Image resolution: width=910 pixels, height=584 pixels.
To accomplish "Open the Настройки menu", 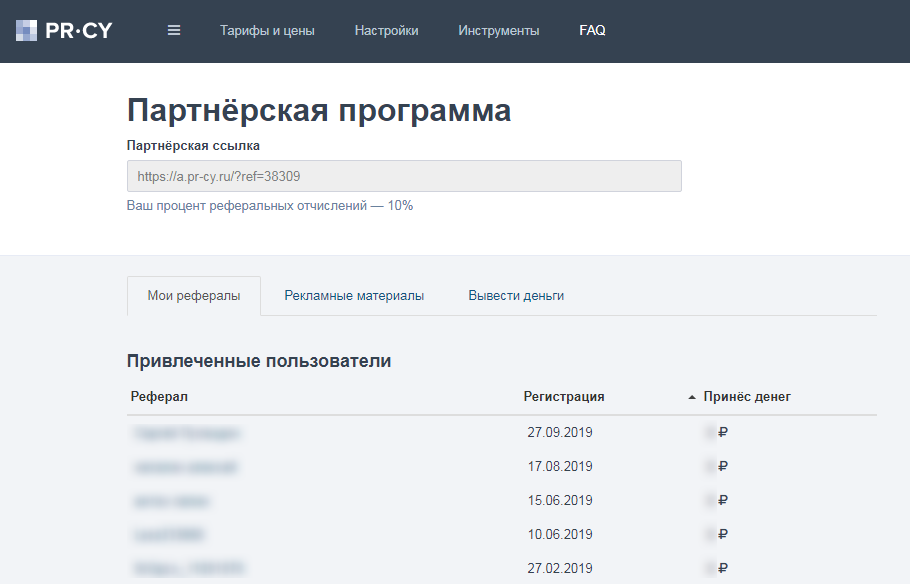I will pyautogui.click(x=386, y=30).
